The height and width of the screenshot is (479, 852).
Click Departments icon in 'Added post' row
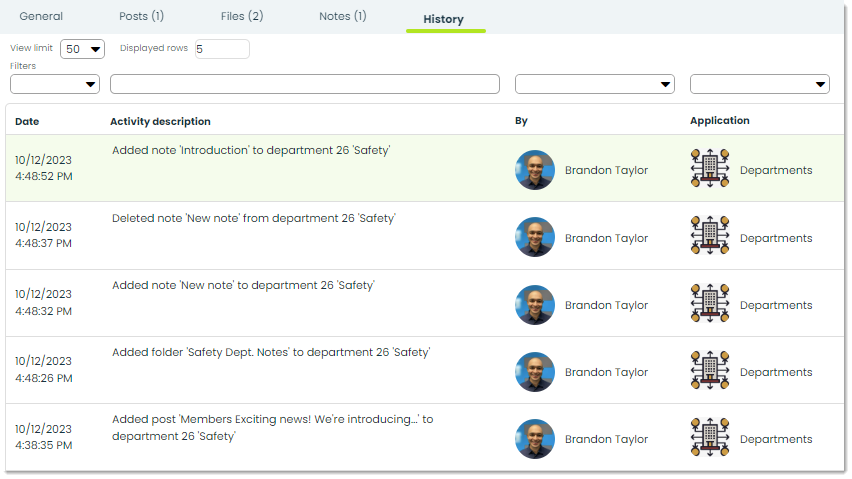(x=710, y=437)
